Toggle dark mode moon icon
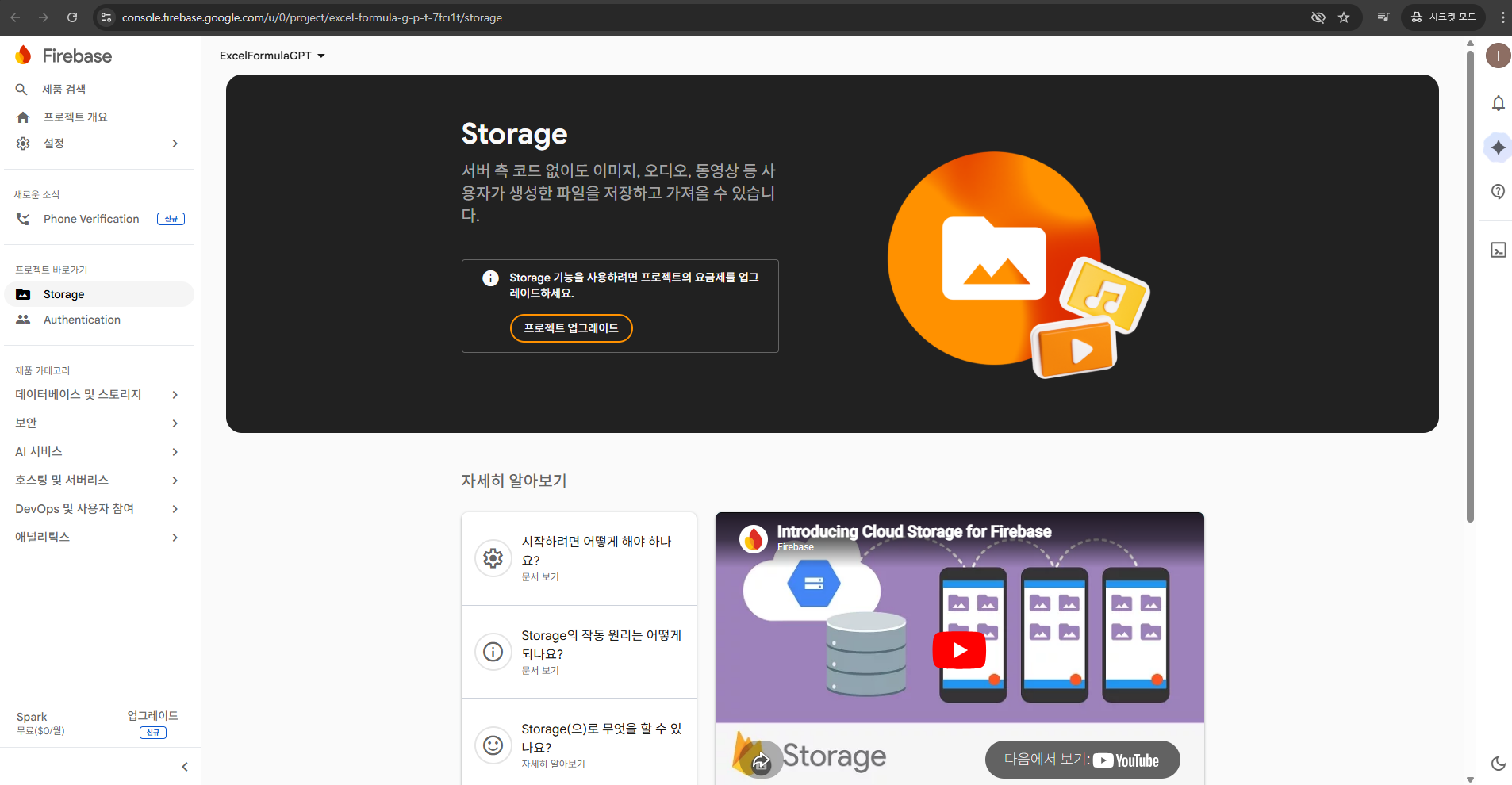 click(1498, 764)
